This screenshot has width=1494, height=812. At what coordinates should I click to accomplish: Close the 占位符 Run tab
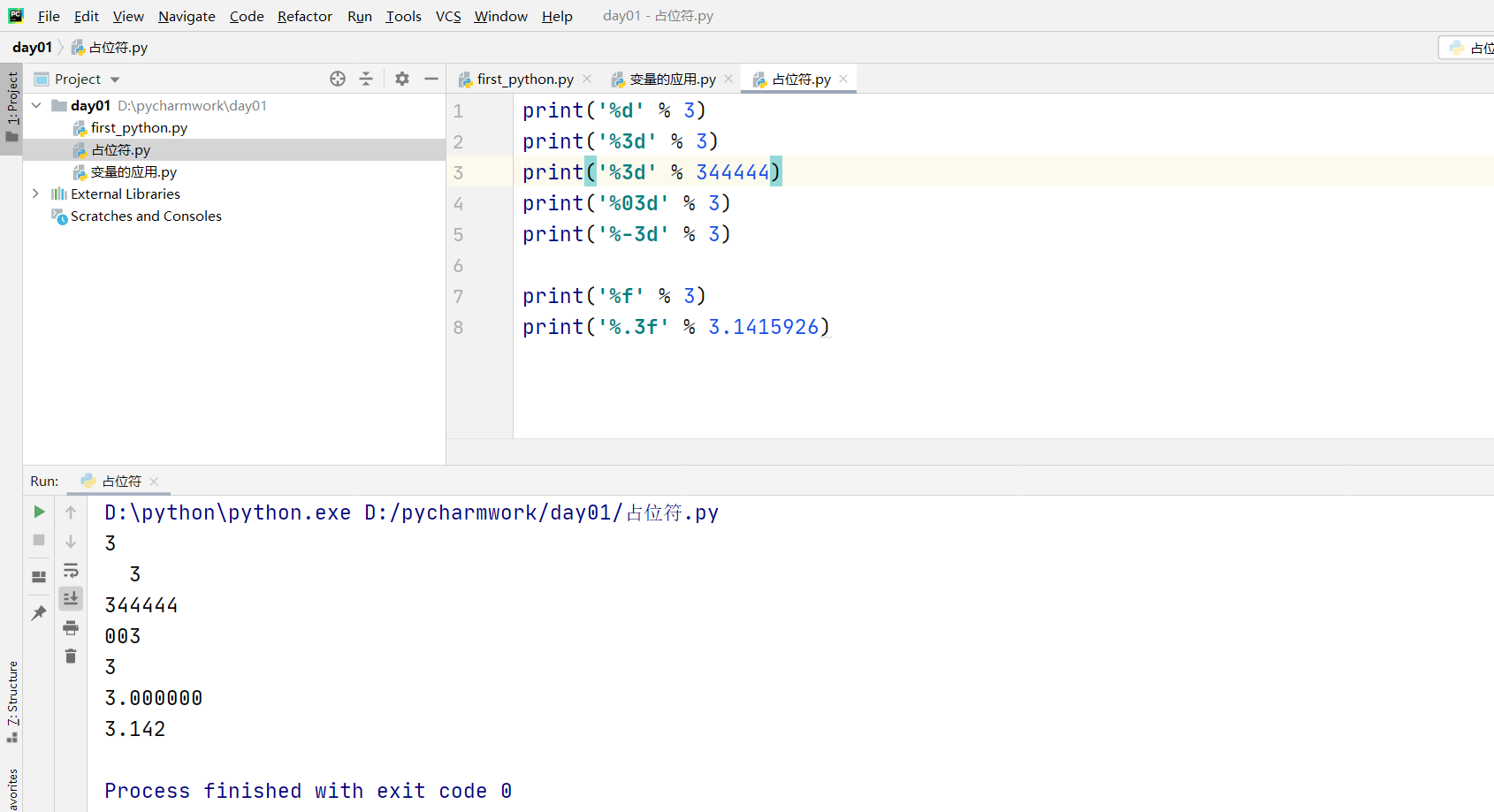pyautogui.click(x=154, y=482)
